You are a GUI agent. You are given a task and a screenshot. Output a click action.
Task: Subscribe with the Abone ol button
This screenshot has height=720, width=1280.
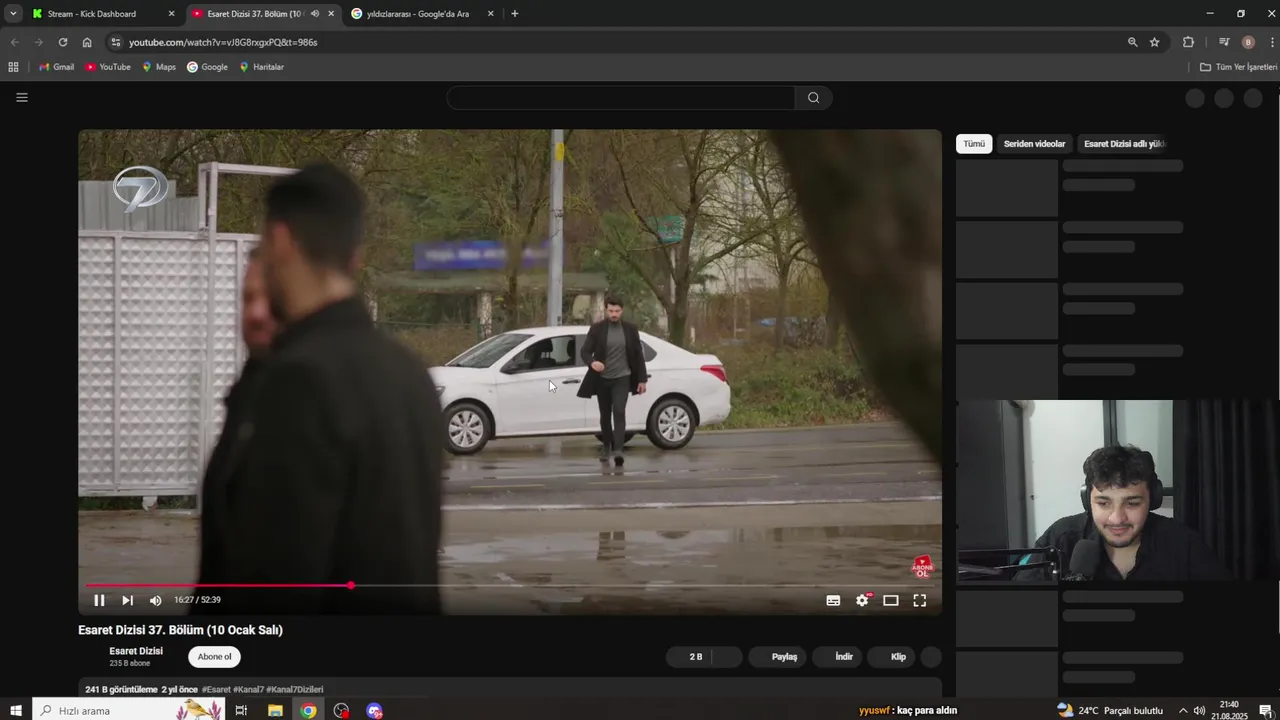pyautogui.click(x=214, y=657)
